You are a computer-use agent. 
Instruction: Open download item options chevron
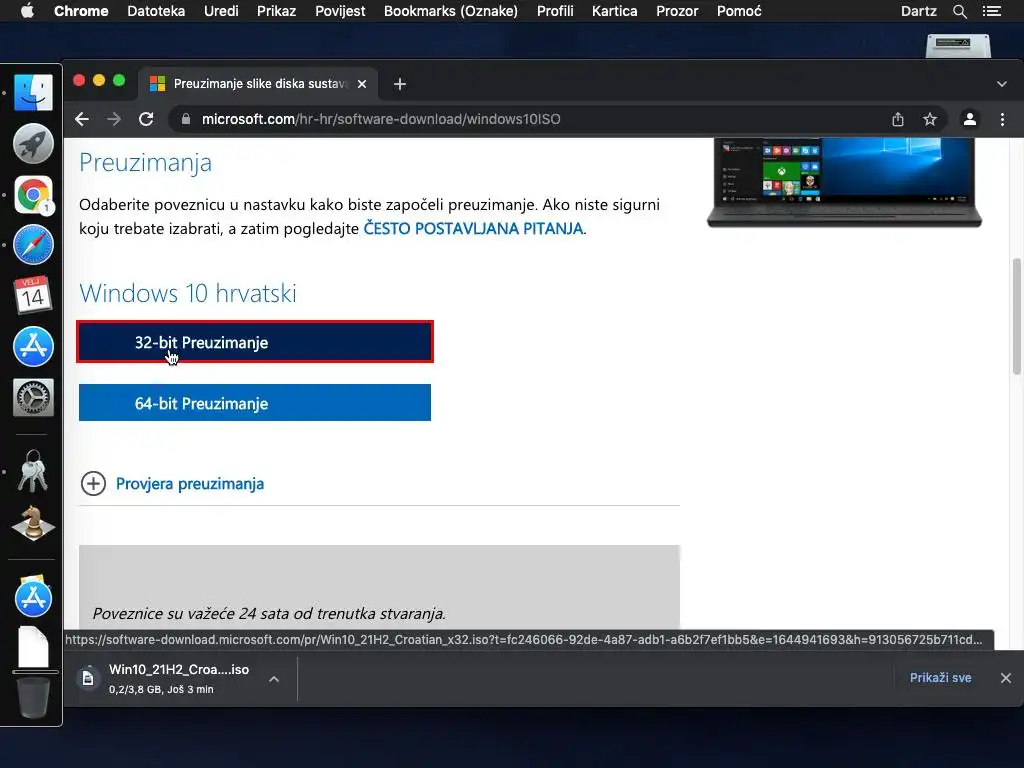[274, 679]
